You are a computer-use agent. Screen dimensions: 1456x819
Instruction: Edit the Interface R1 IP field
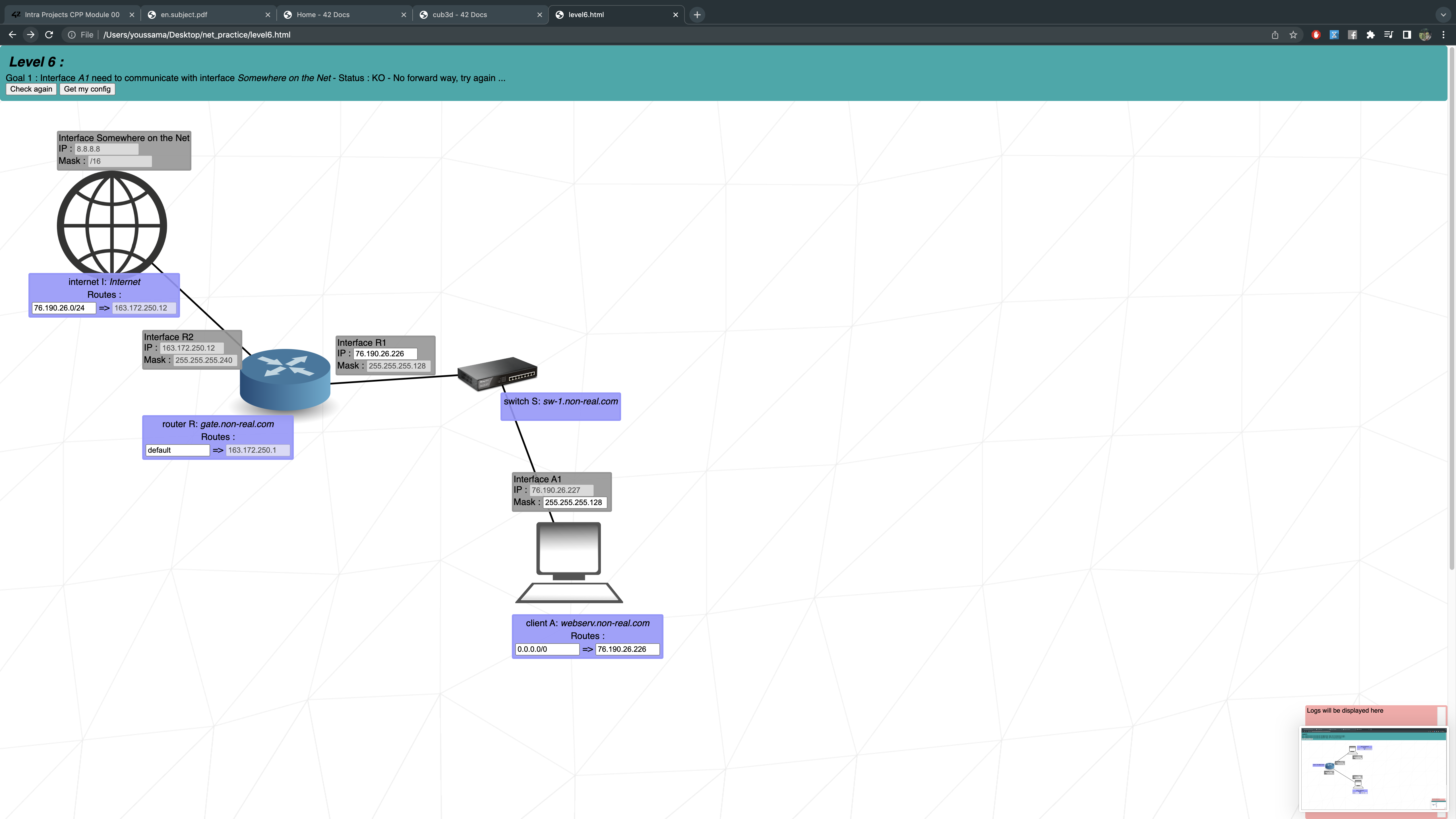click(385, 354)
